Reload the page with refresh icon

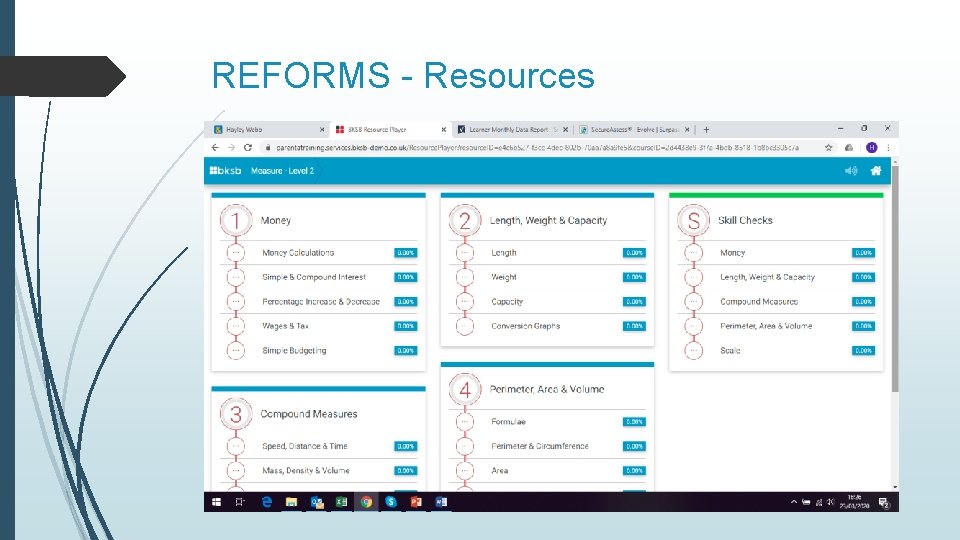coord(248,148)
